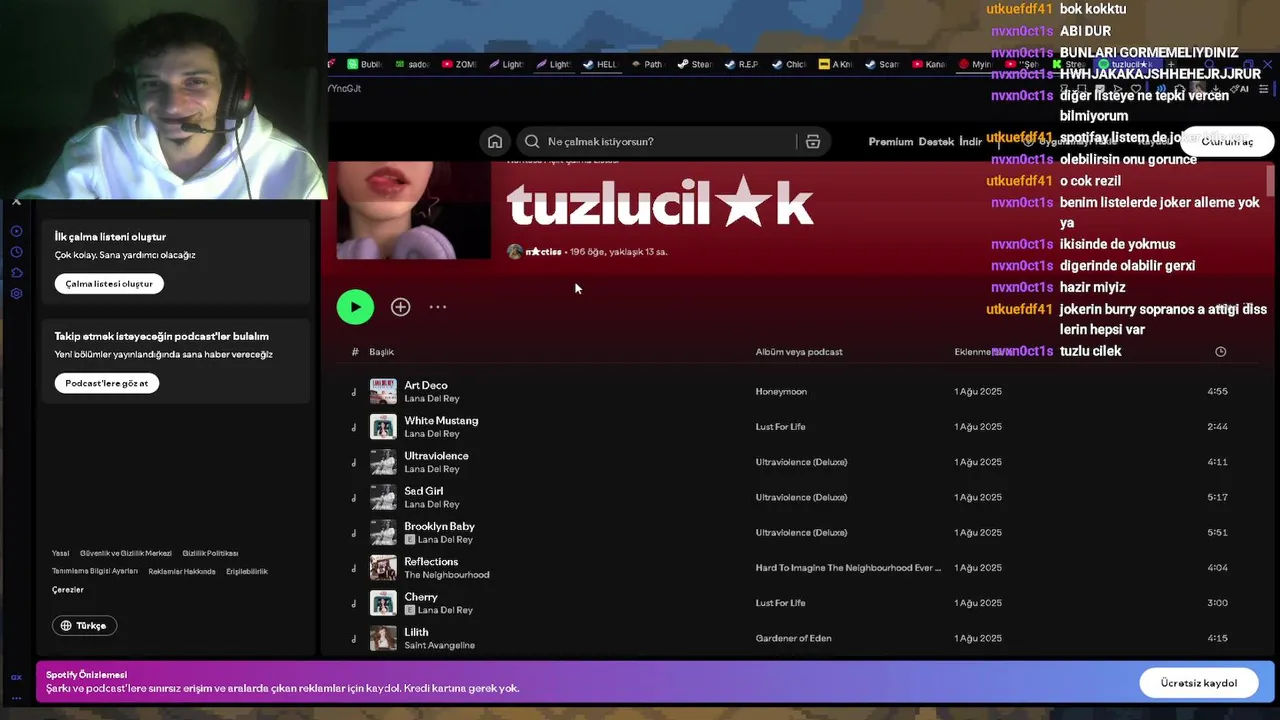The height and width of the screenshot is (720, 1280).
Task: Click the Lilith album cover thumbnail
Action: [383, 638]
